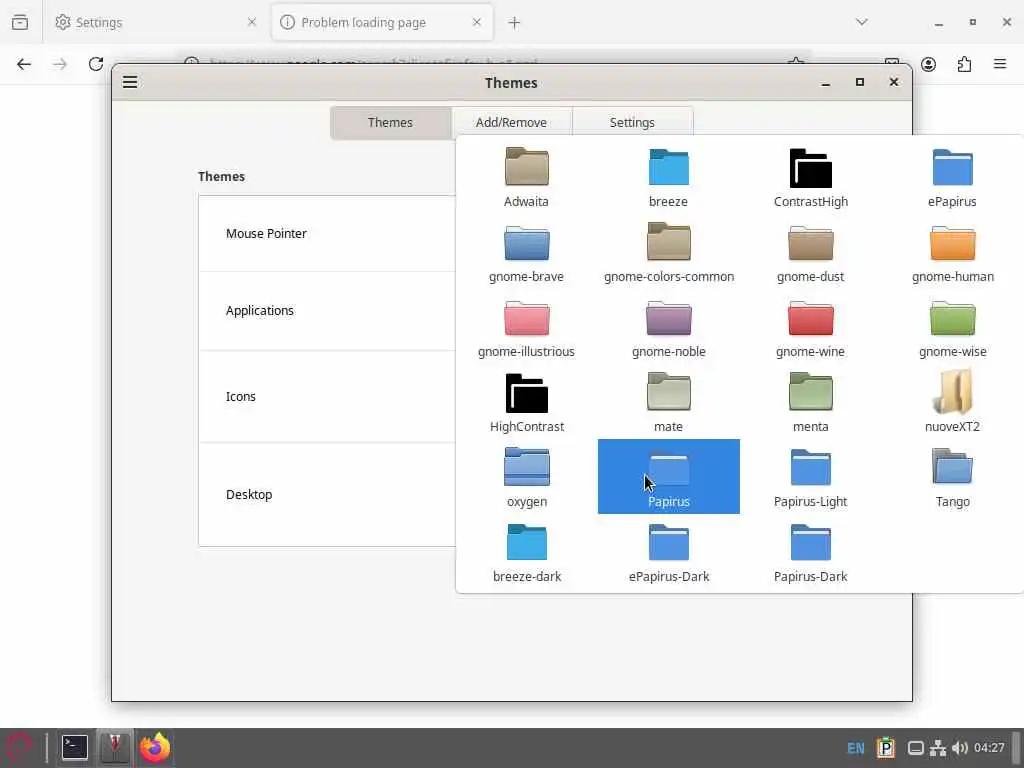This screenshot has width=1024, height=768.
Task: Select gnome-illustrious pink folder theme
Action: (x=526, y=327)
